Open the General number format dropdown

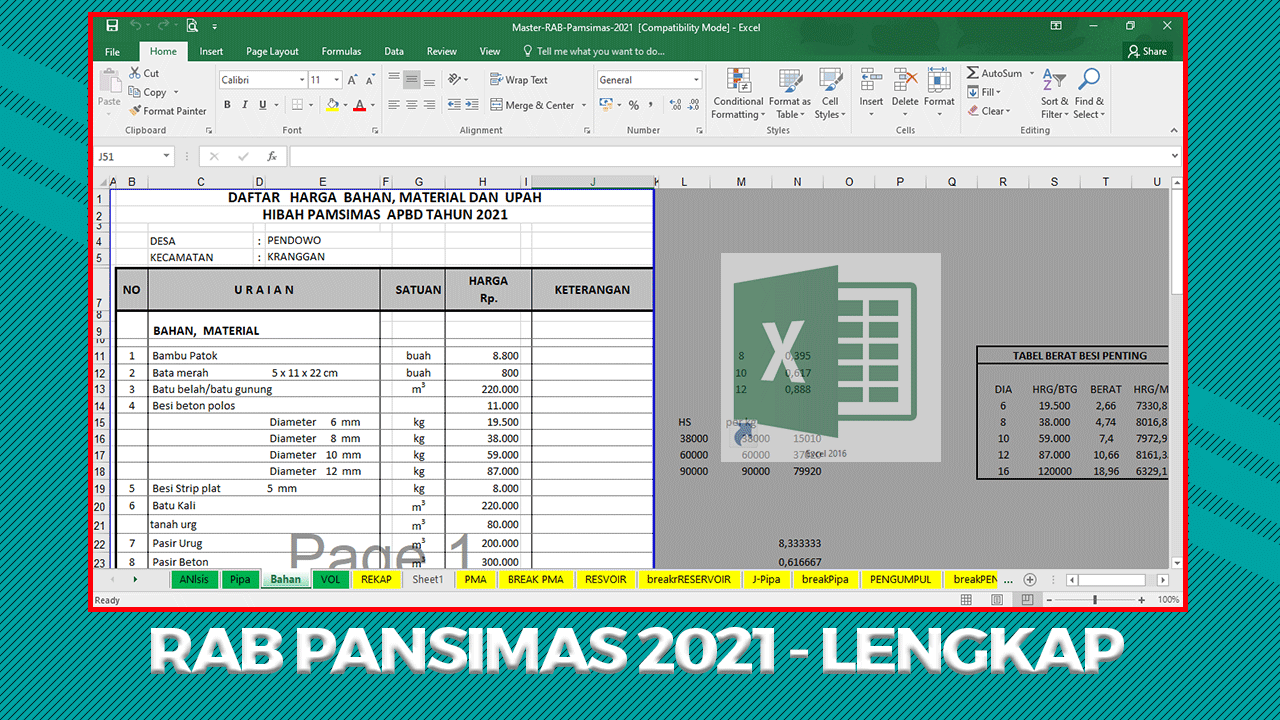(696, 80)
